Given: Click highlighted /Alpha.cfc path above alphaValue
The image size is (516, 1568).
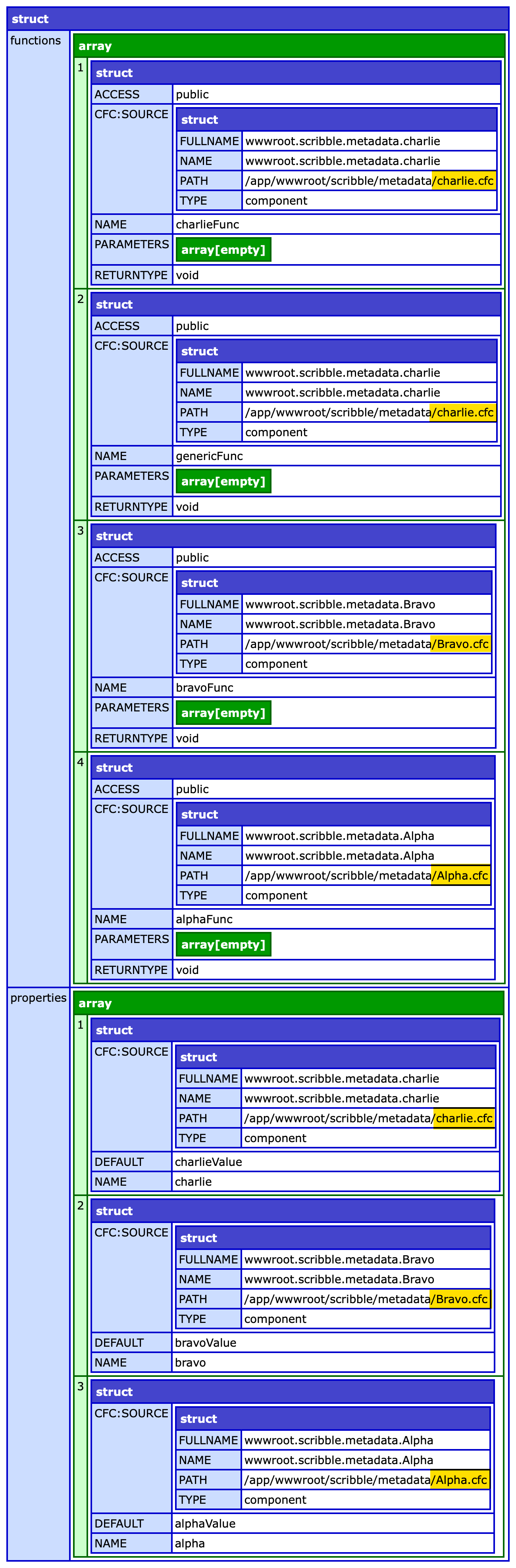Looking at the screenshot, I should point(460,1480).
